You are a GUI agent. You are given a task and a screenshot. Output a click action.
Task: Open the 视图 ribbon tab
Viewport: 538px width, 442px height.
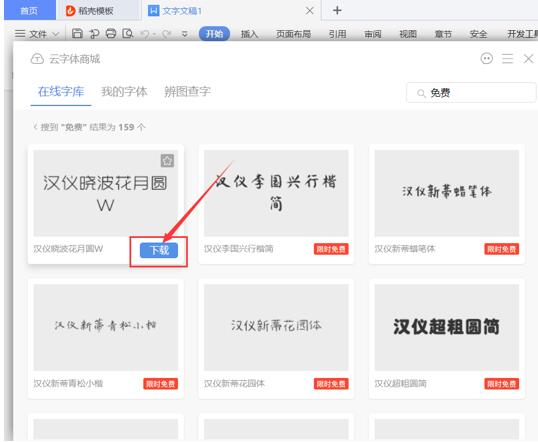408,34
